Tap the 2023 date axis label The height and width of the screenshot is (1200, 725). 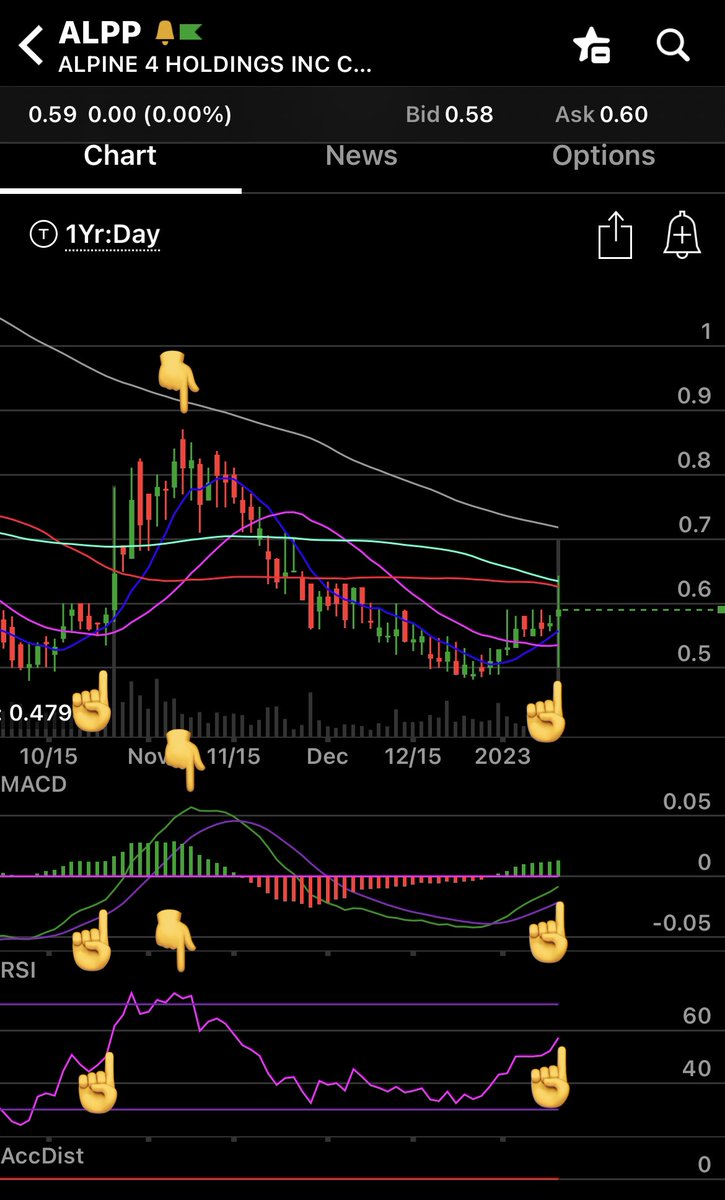click(502, 757)
